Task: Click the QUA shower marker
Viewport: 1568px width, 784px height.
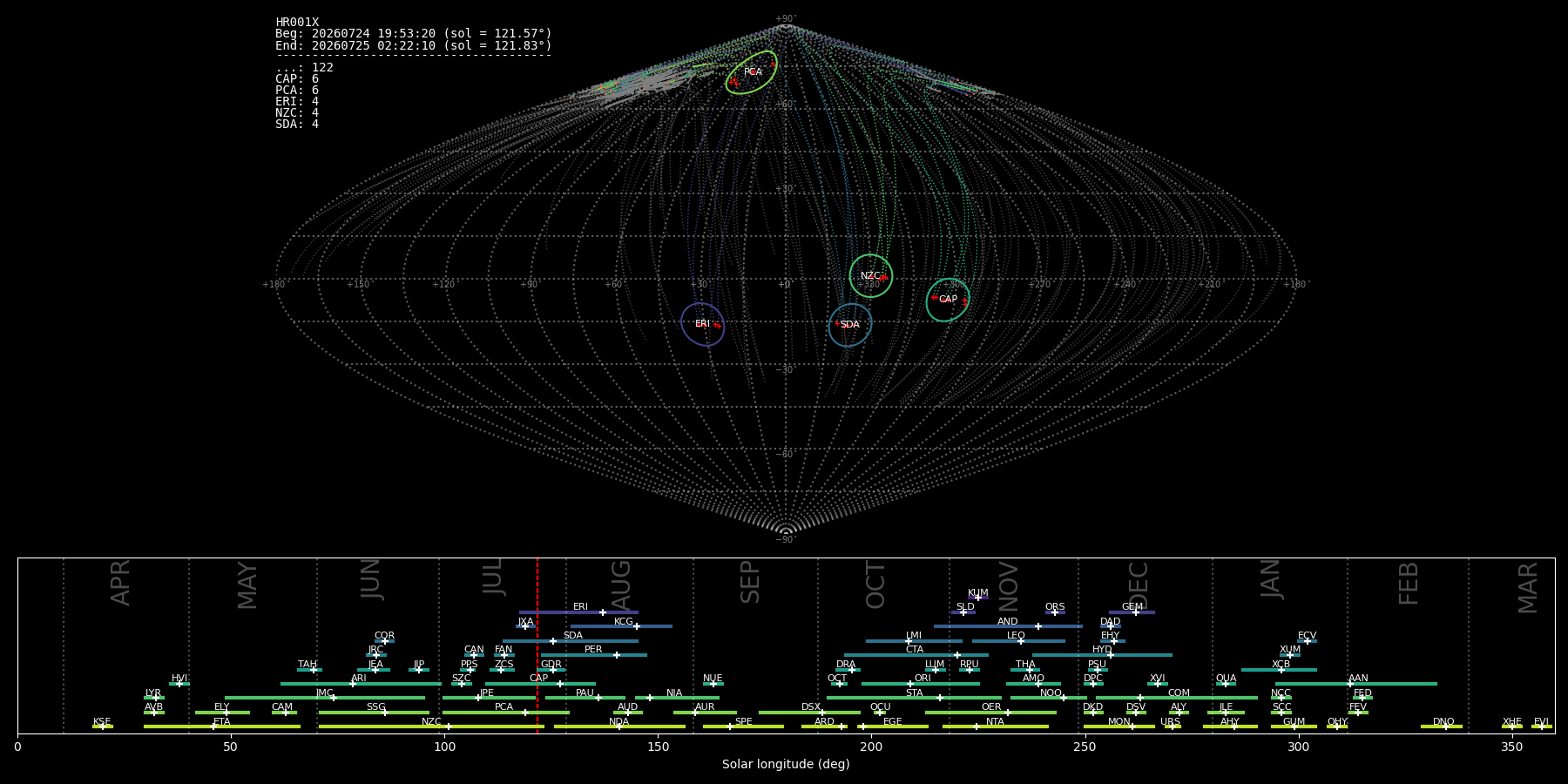Action: pos(1226,684)
